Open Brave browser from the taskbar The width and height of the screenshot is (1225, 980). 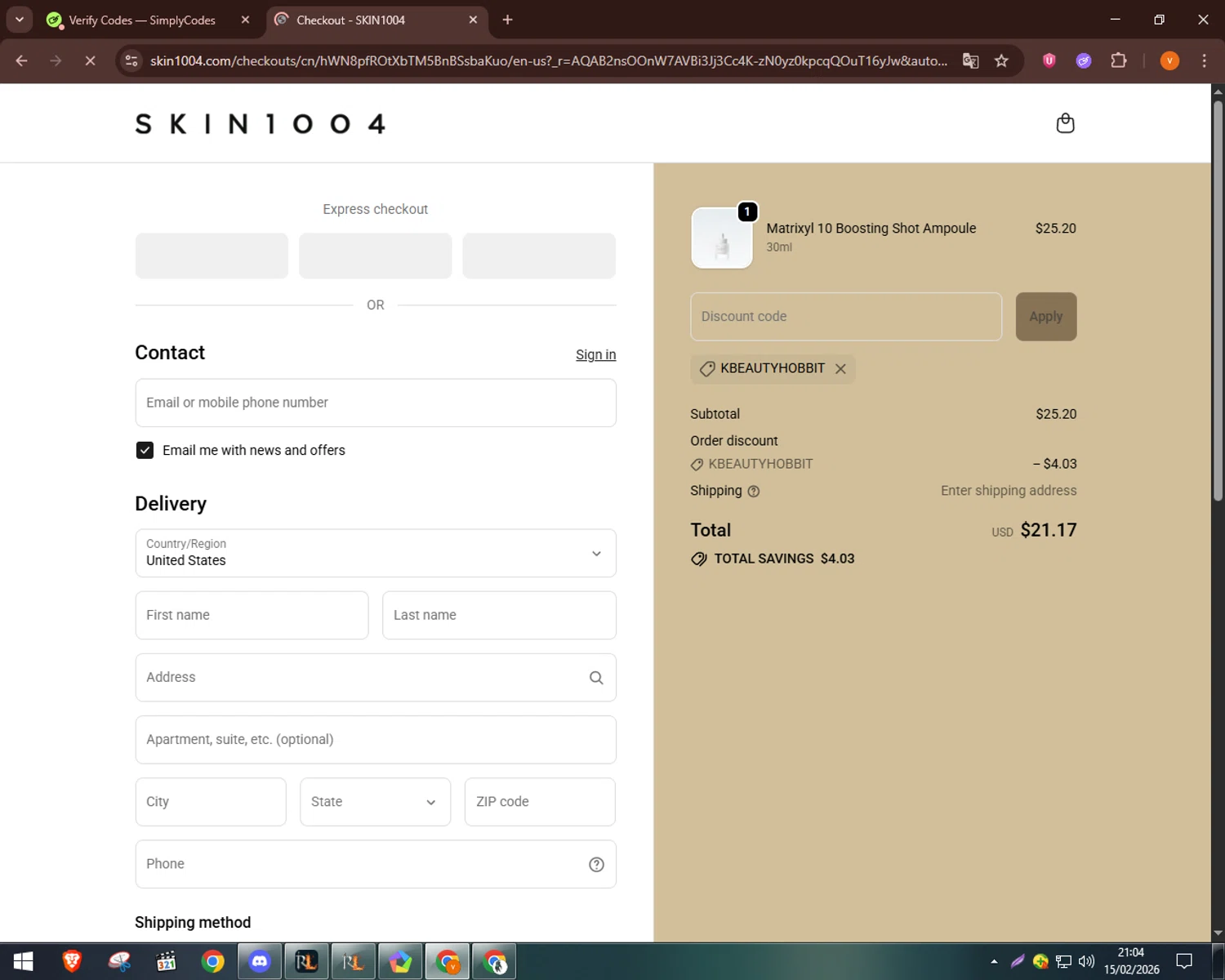click(x=72, y=961)
